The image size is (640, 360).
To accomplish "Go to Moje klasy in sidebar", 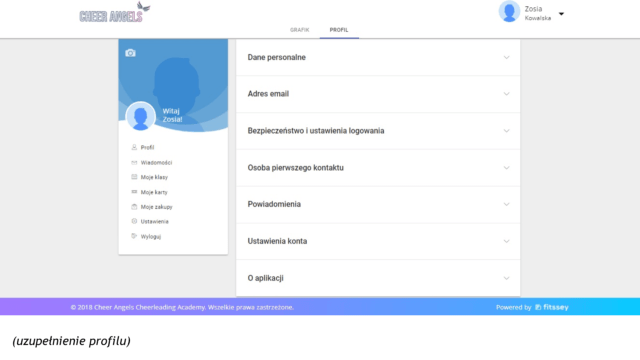I will 154,177.
